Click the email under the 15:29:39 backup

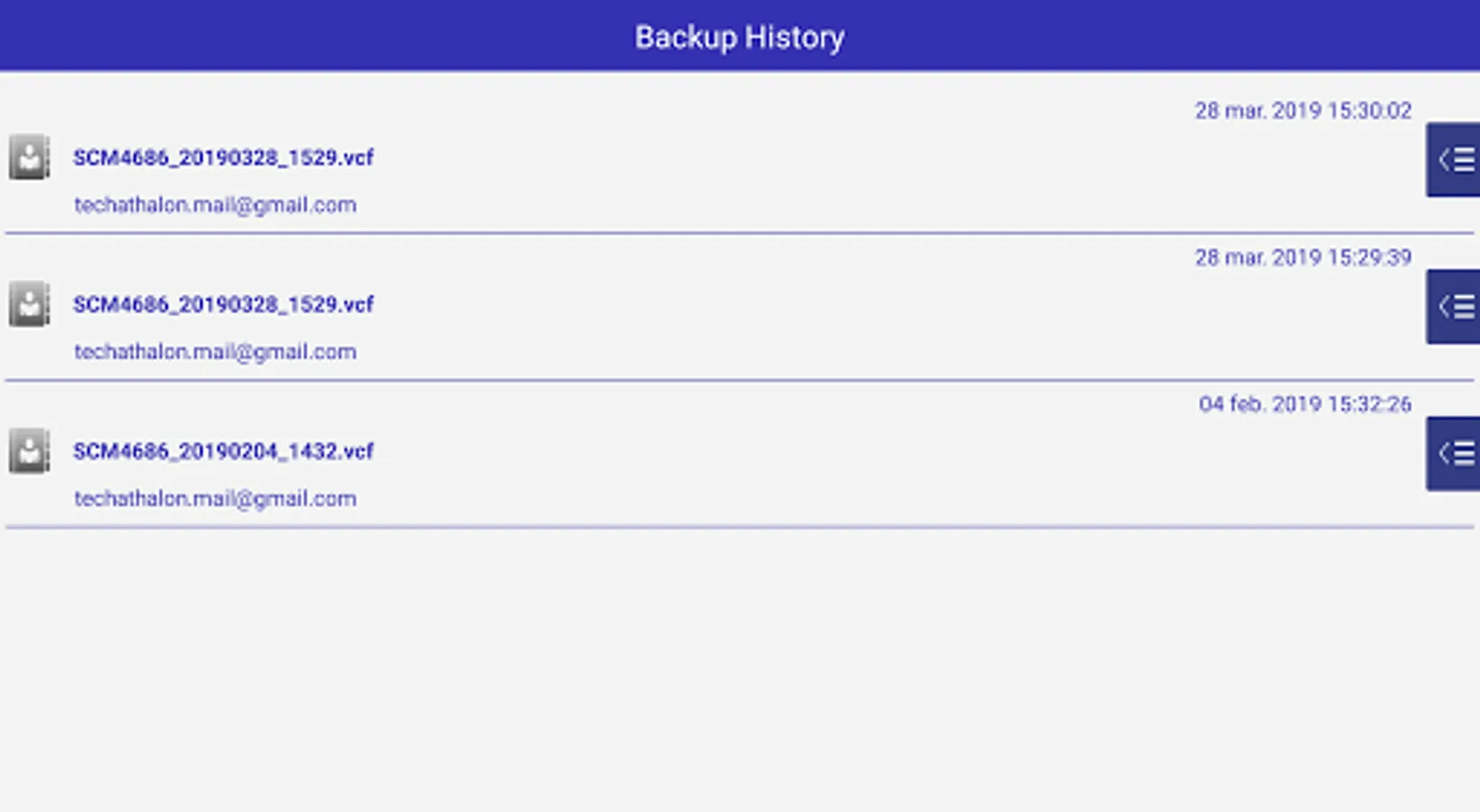tap(215, 352)
